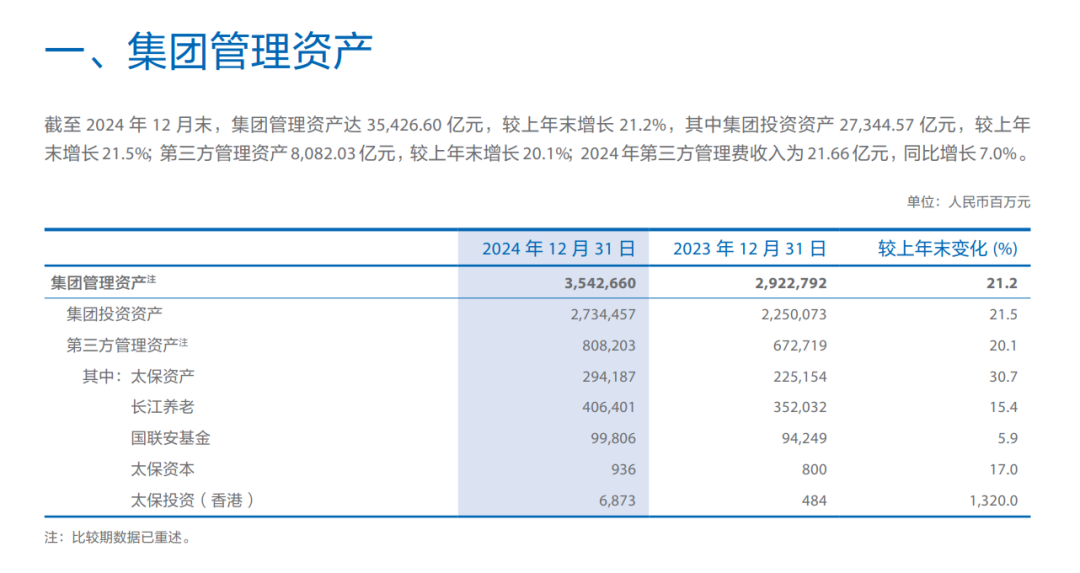The height and width of the screenshot is (573, 1080).
Task: Click the 较上年末变化 (%) column header
Action: pos(947,249)
